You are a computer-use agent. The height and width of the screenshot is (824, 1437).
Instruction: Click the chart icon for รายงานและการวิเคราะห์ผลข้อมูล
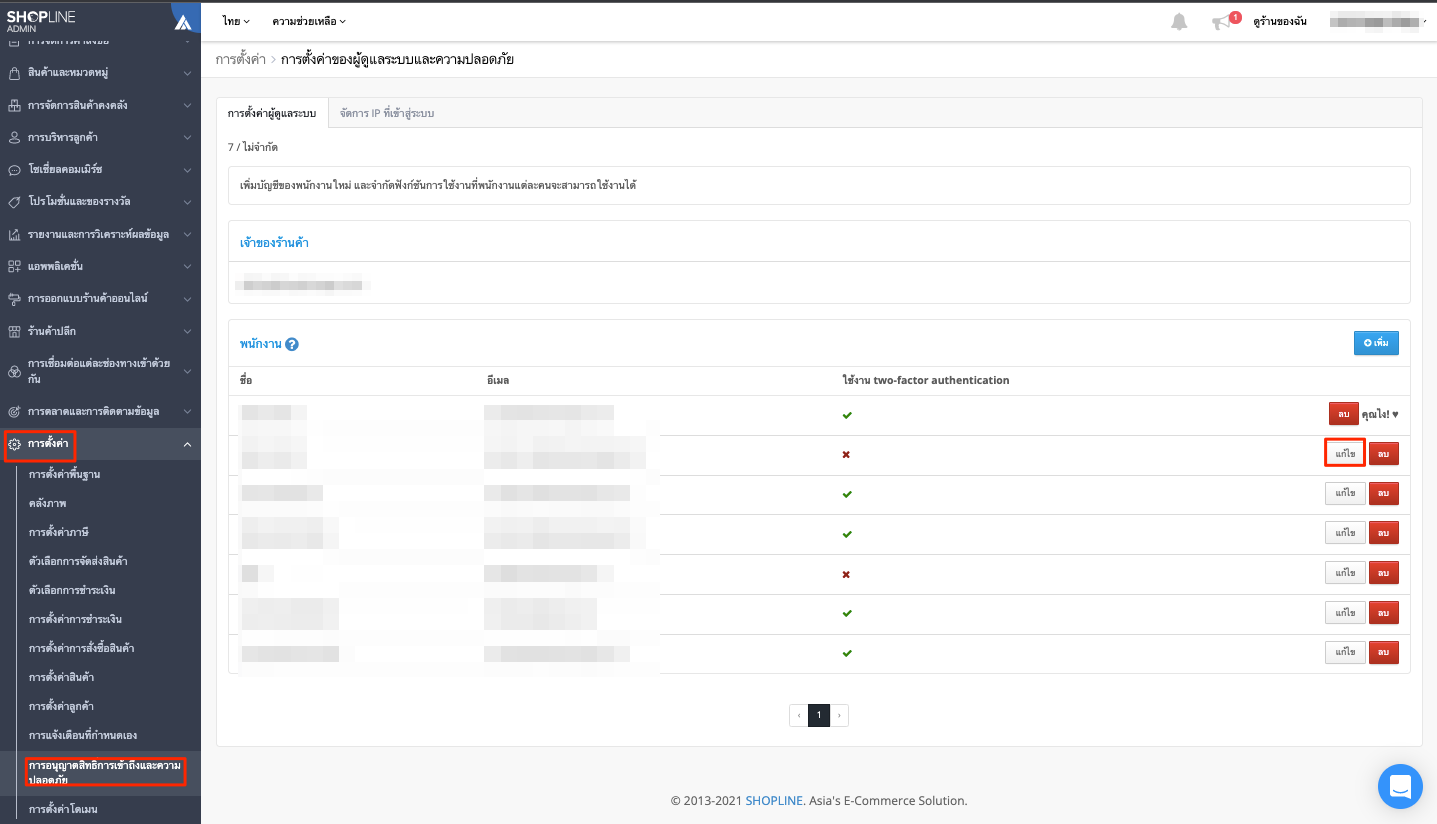pyautogui.click(x=14, y=234)
